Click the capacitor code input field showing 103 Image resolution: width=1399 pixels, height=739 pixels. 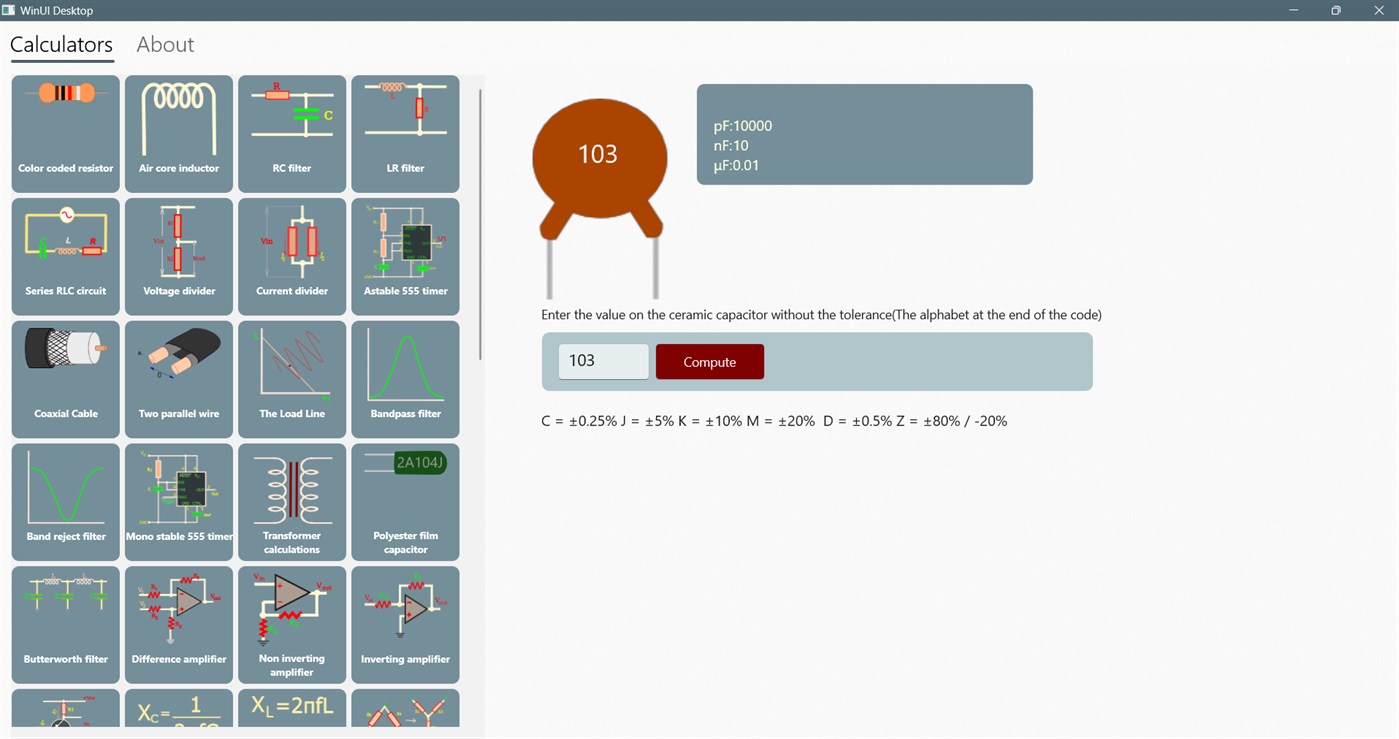tap(602, 361)
